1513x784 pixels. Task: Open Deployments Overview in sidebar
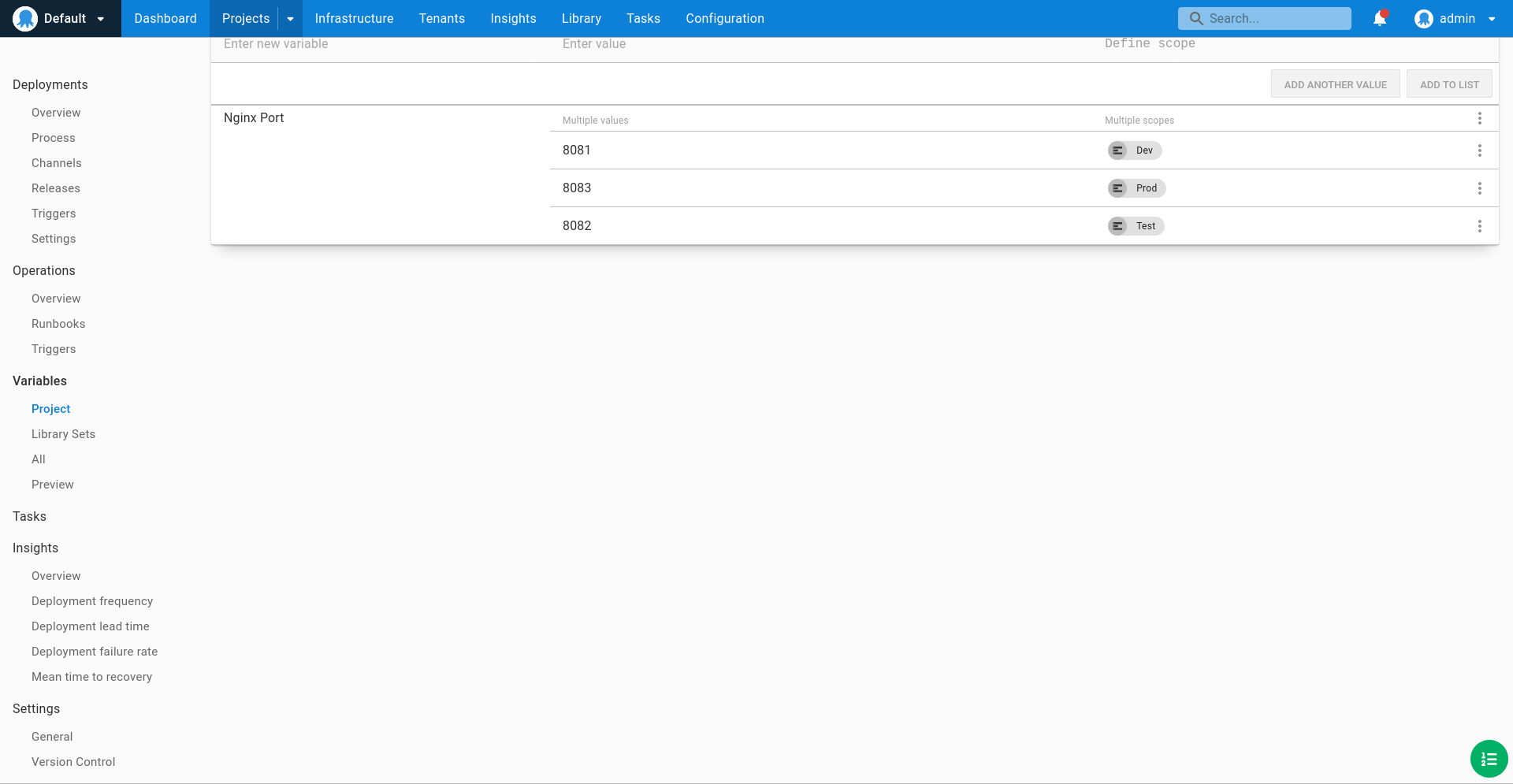[56, 113]
